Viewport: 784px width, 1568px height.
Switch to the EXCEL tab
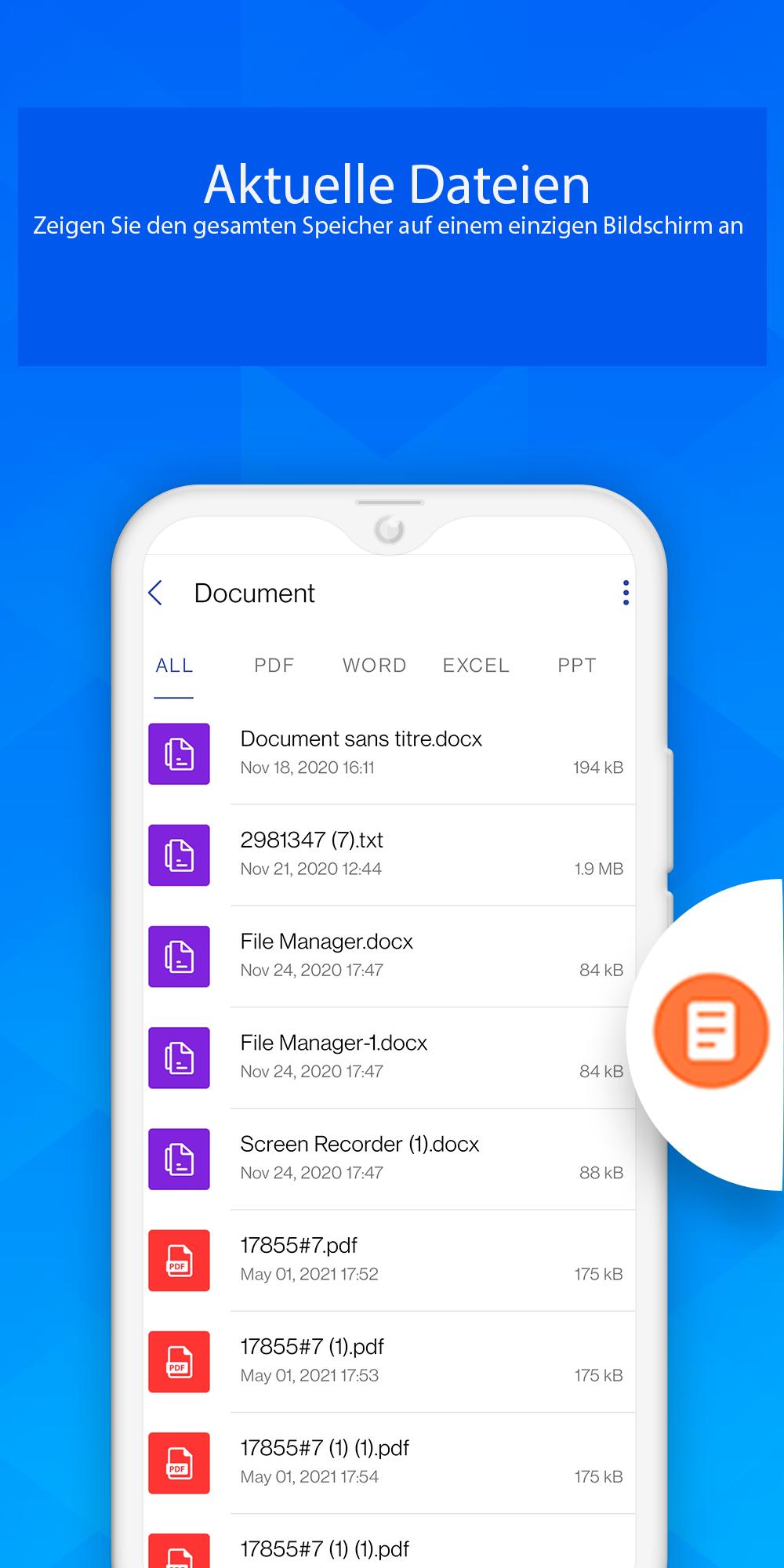476,666
